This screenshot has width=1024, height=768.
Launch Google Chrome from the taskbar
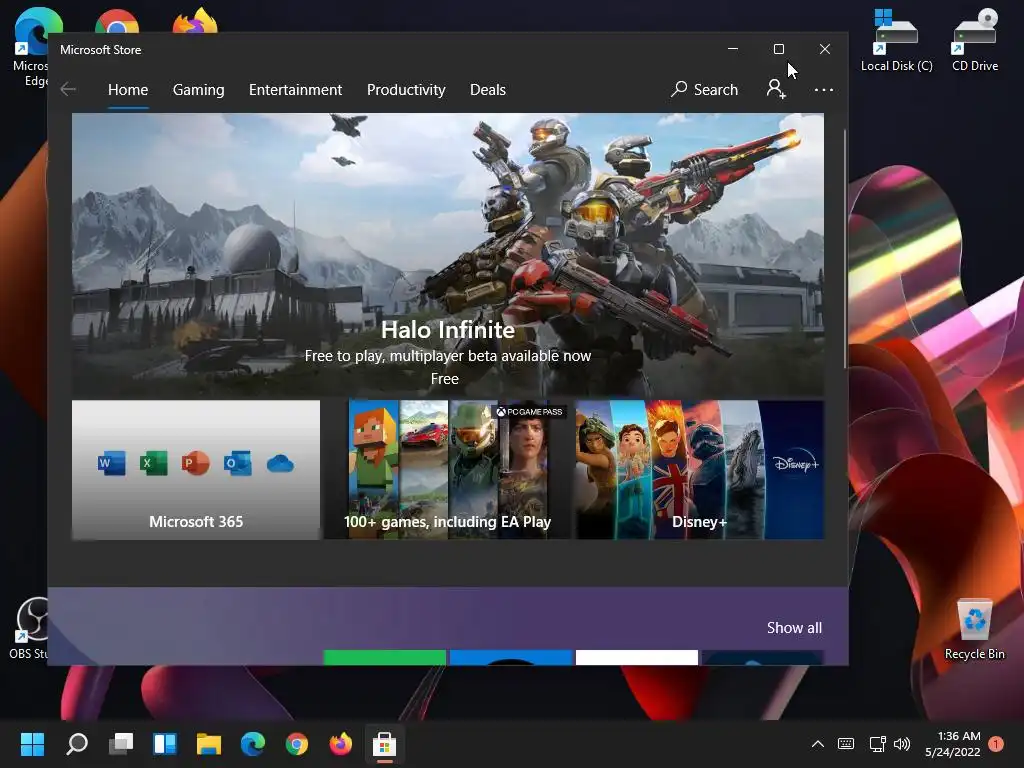tap(296, 744)
